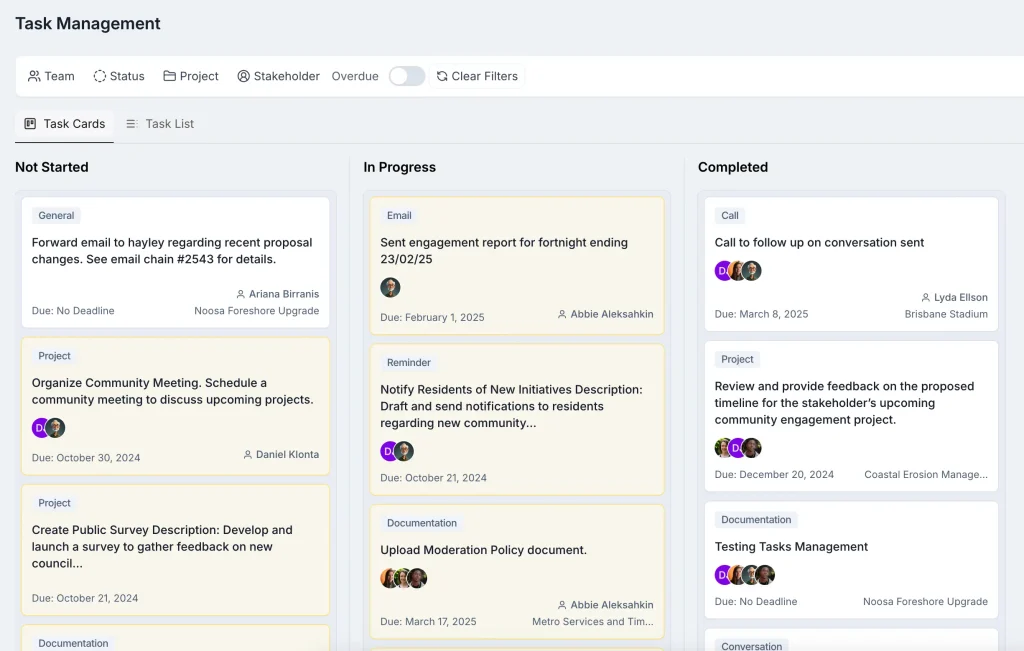
Task: Switch to the Task List tab
Action: click(160, 124)
